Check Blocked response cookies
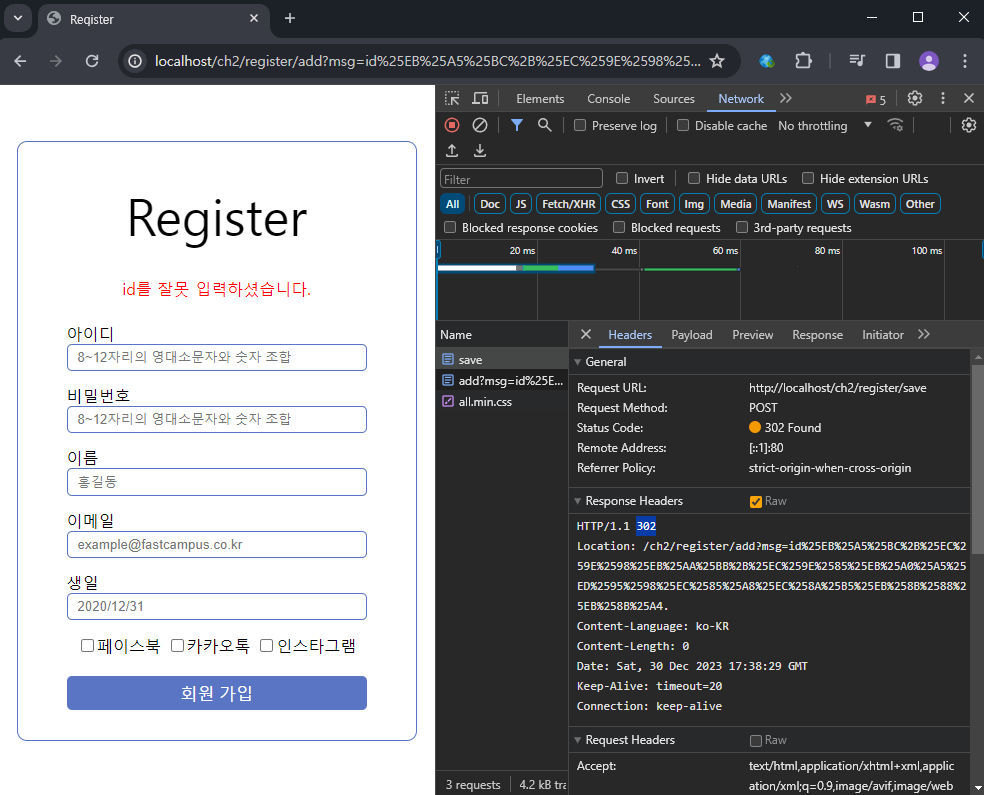This screenshot has width=984, height=795. point(450,227)
